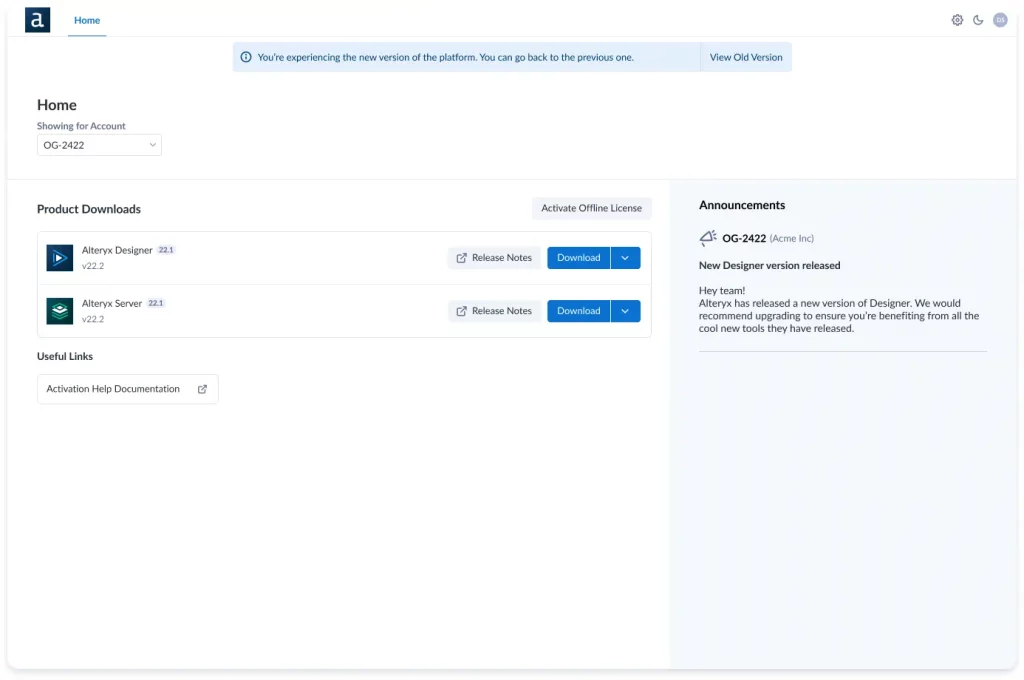
Task: Click the announcement megaphone icon
Action: coord(708,238)
